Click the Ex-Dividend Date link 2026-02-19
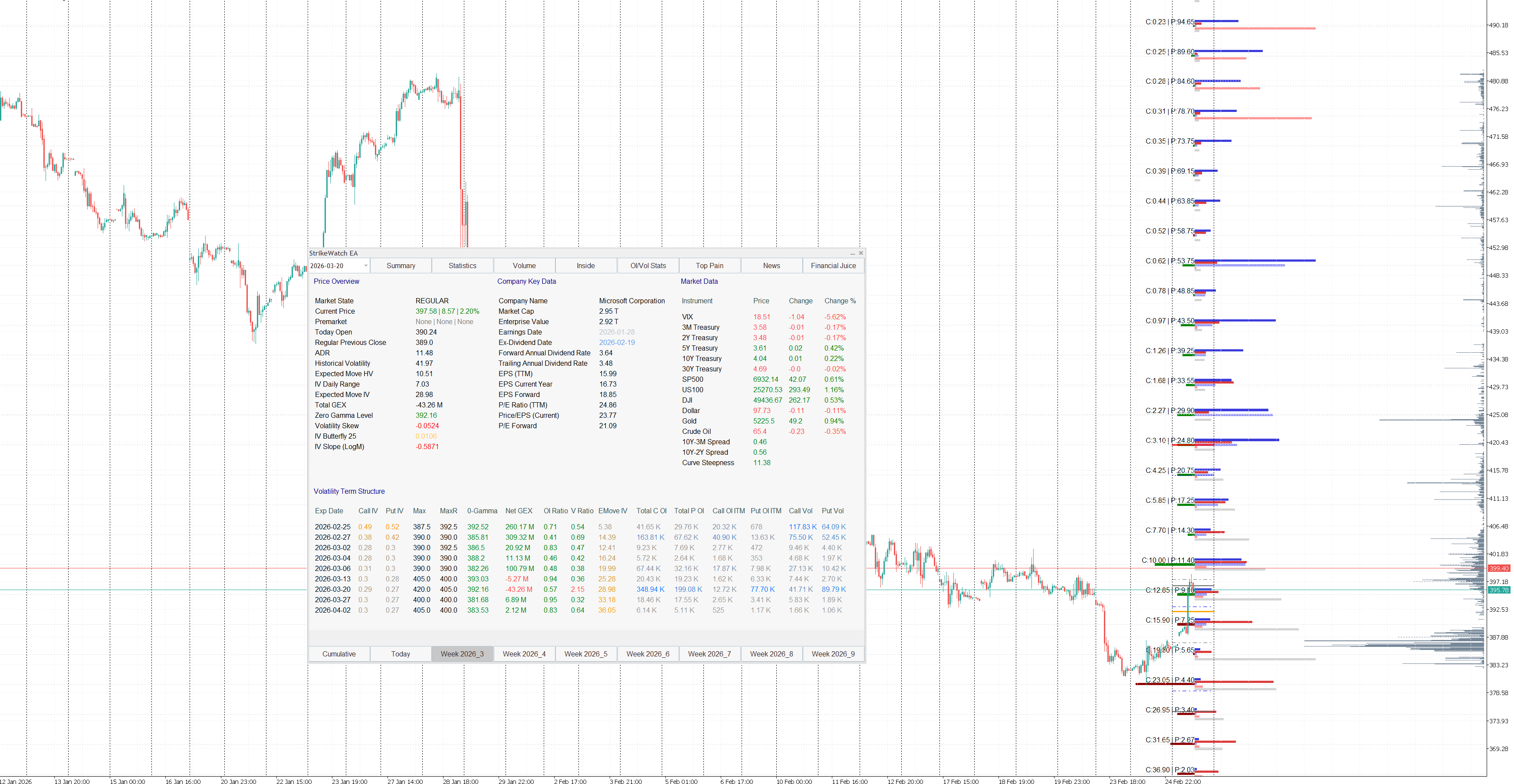The image size is (1514, 784). pyautogui.click(x=617, y=342)
